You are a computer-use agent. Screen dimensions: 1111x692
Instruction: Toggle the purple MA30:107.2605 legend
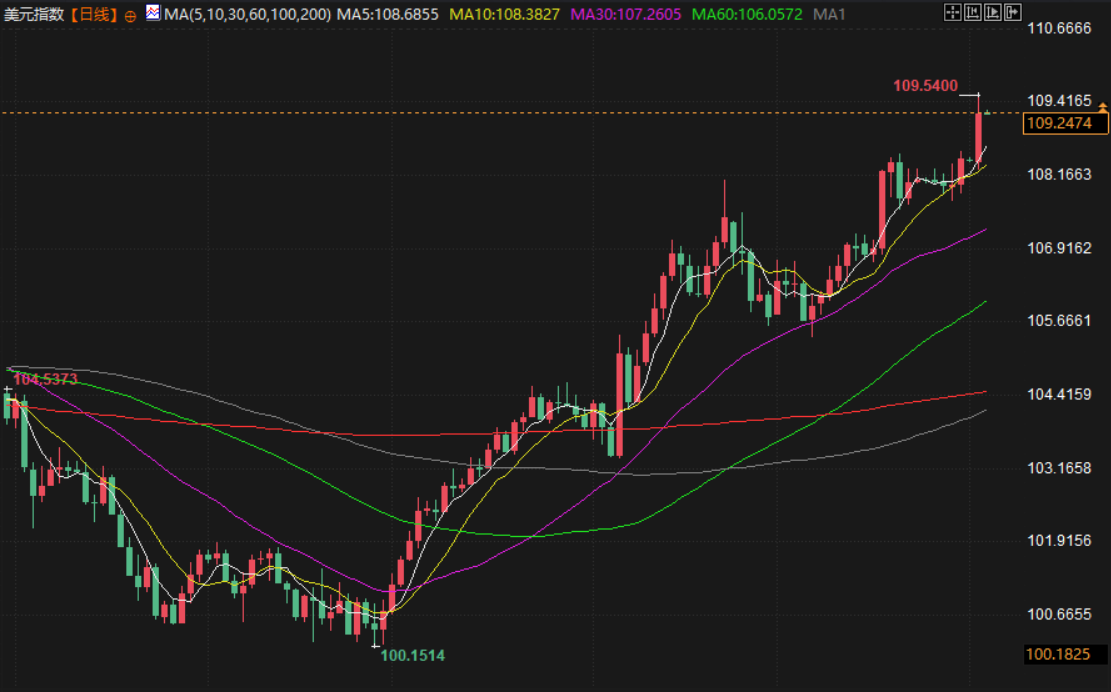(x=625, y=14)
